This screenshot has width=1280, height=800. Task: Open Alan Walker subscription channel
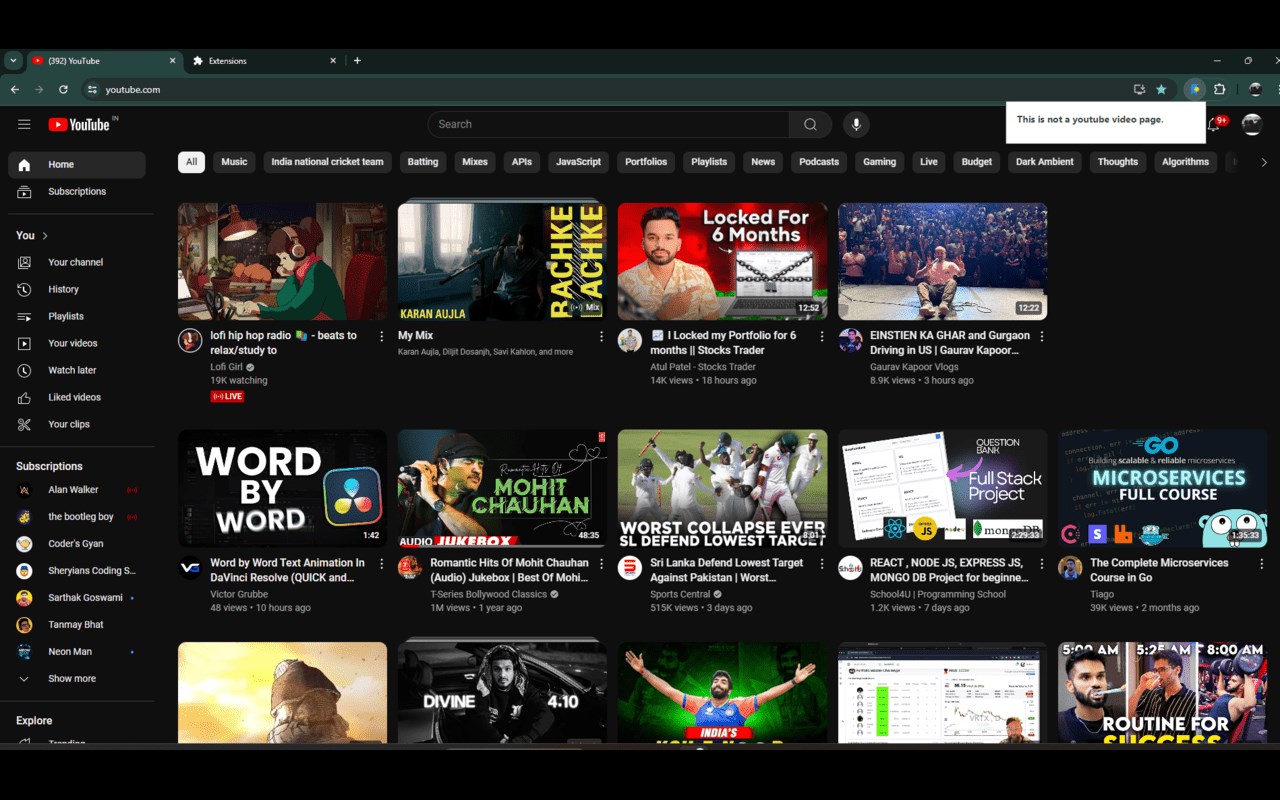click(x=77, y=490)
